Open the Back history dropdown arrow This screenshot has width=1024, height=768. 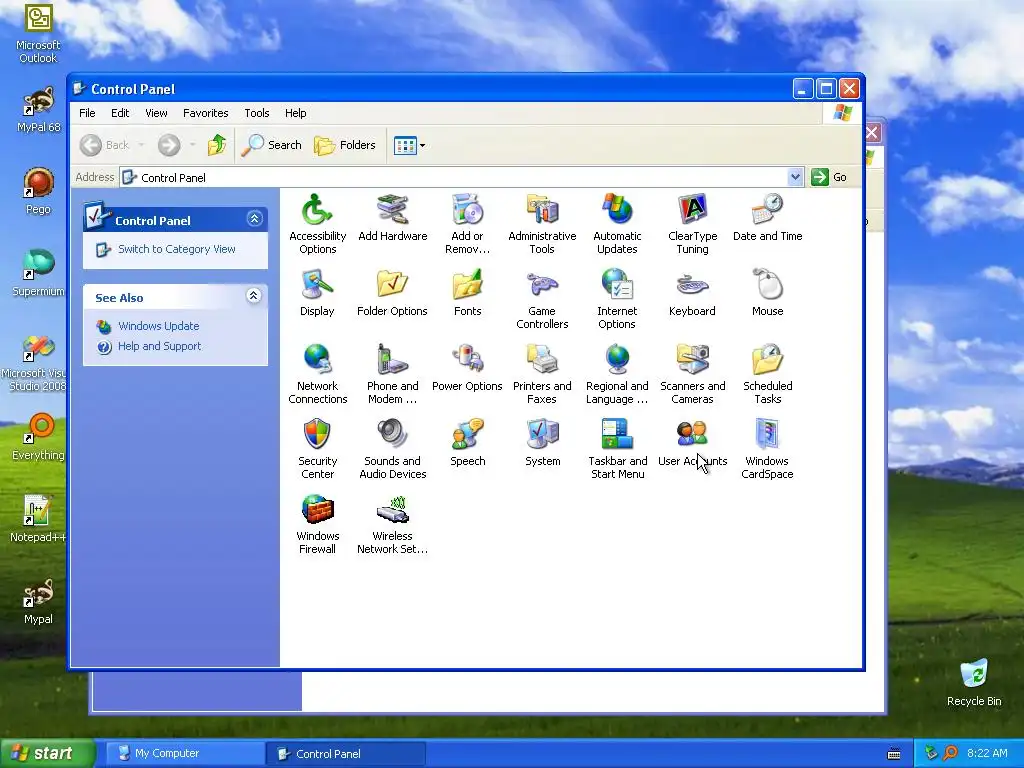pos(141,145)
